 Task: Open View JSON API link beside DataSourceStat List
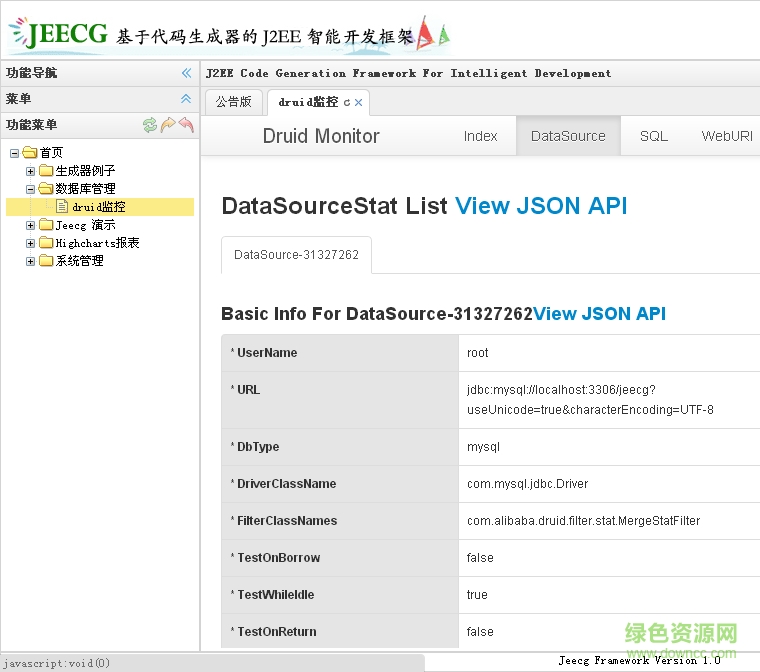[541, 206]
